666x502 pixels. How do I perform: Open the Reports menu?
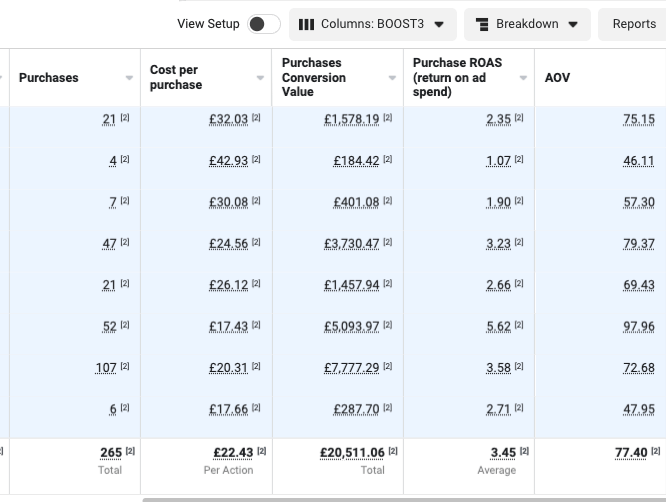634,24
